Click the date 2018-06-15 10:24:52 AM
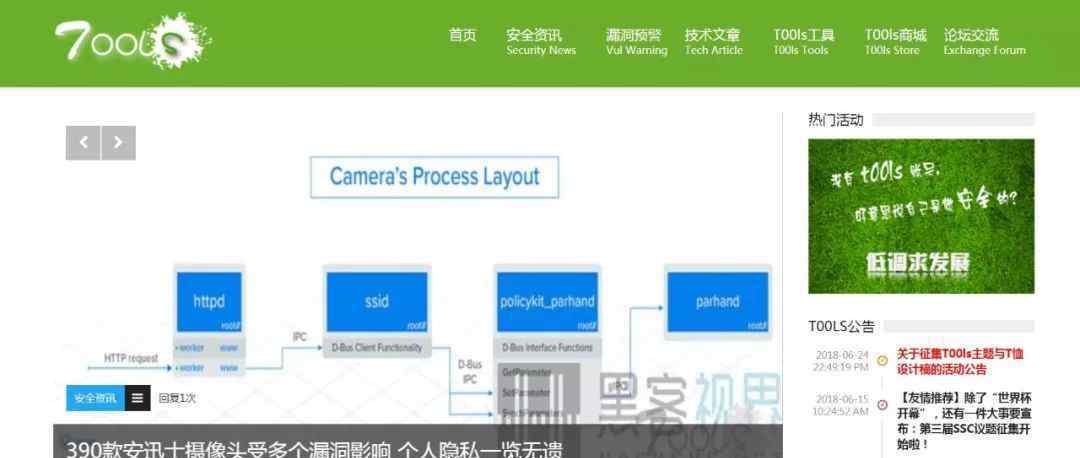Screen dimensions: 1080x458 point(841,405)
